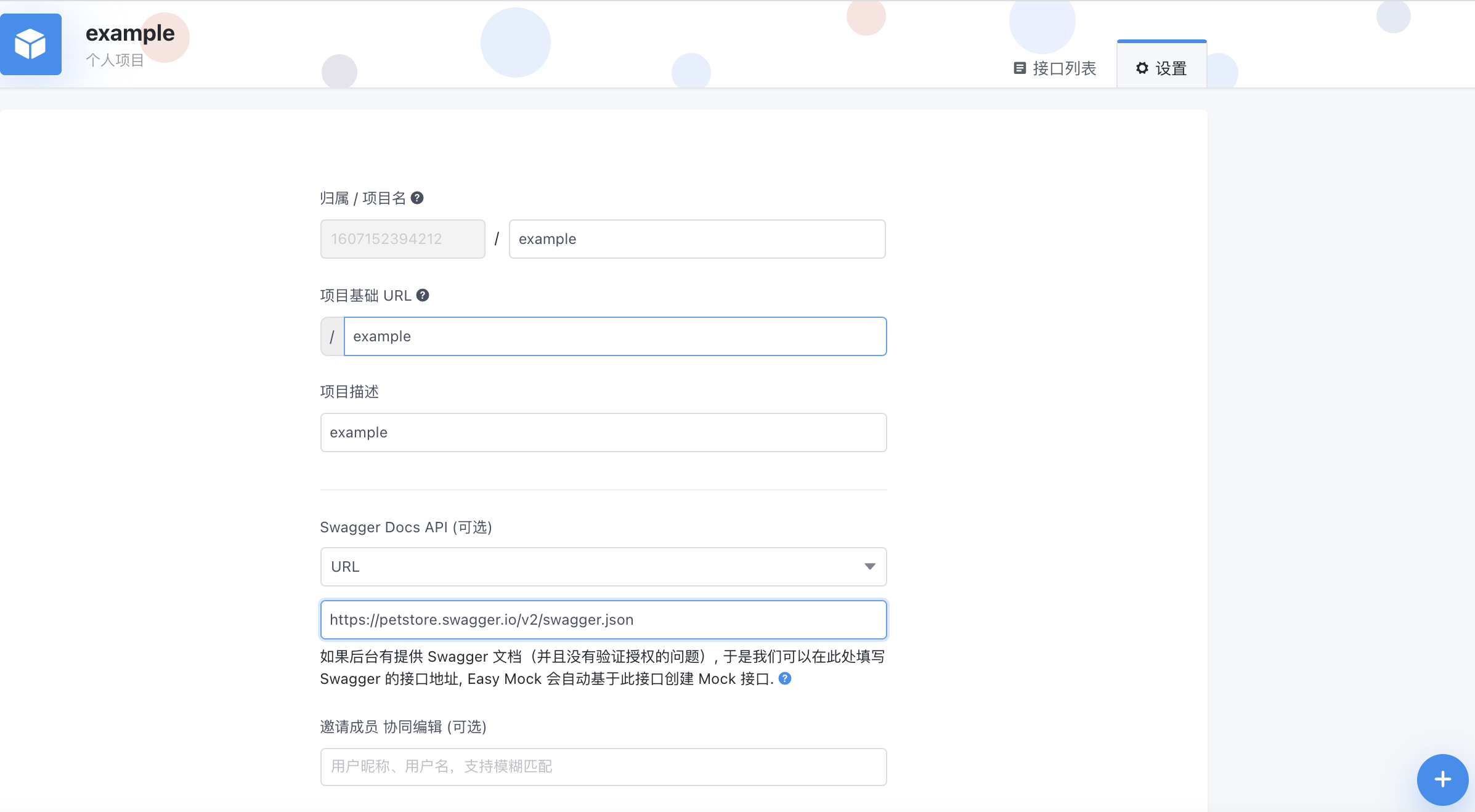Click the example project title in the header
This screenshot has width=1475, height=812.
coord(129,33)
